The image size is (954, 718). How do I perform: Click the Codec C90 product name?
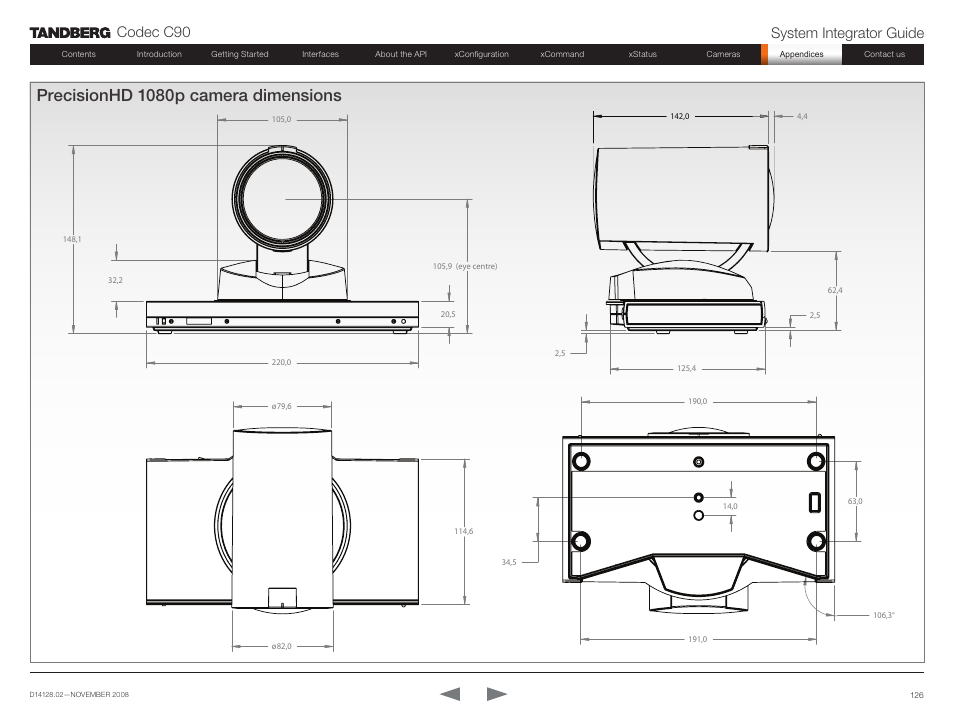[x=153, y=32]
